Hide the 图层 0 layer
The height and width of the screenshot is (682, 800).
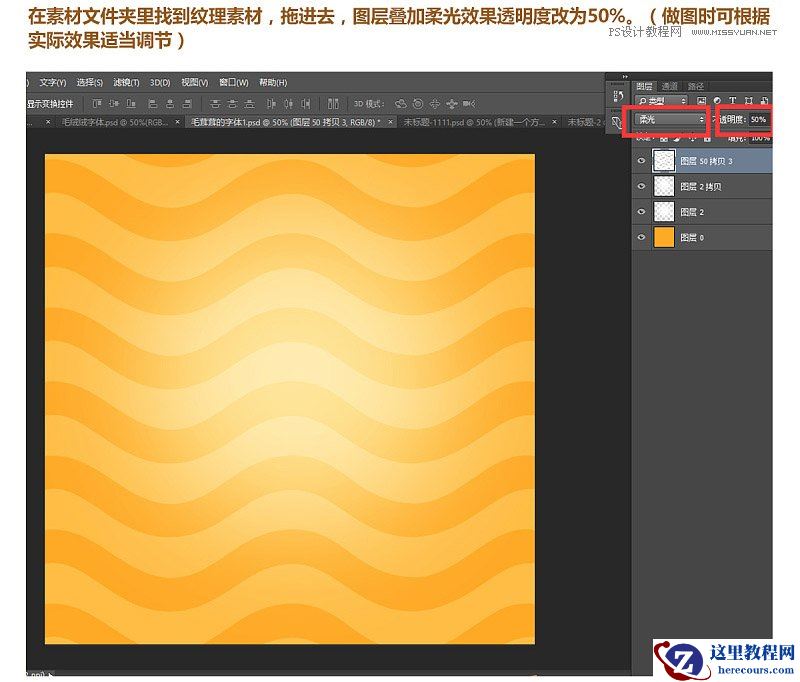(641, 237)
